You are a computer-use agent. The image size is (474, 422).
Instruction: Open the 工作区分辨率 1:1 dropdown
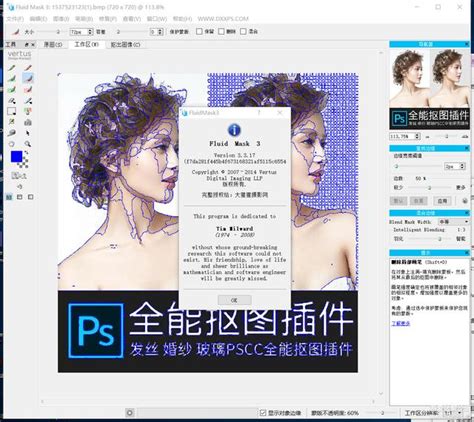[x=453, y=413]
